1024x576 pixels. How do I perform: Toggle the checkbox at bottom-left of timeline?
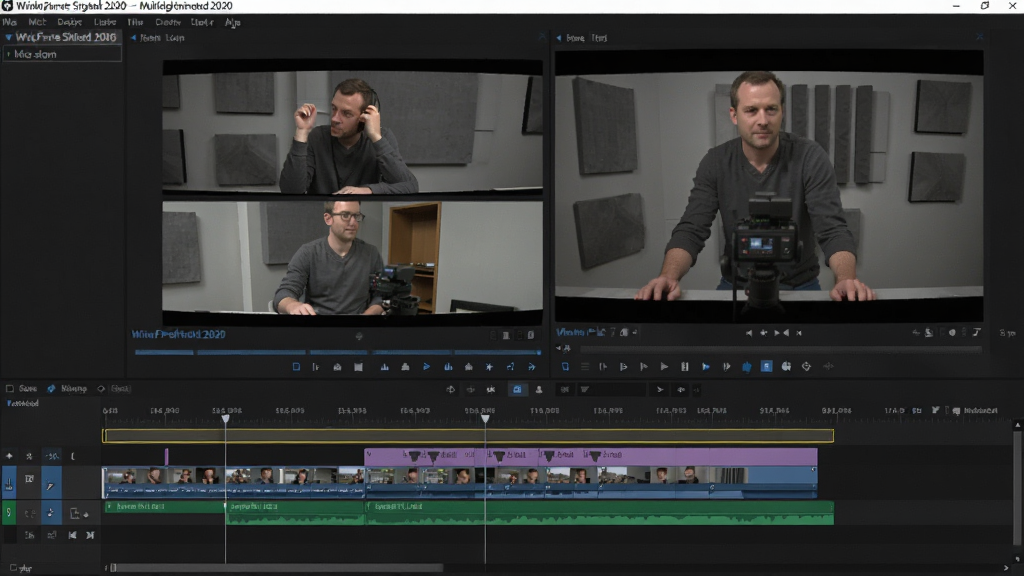13,568
